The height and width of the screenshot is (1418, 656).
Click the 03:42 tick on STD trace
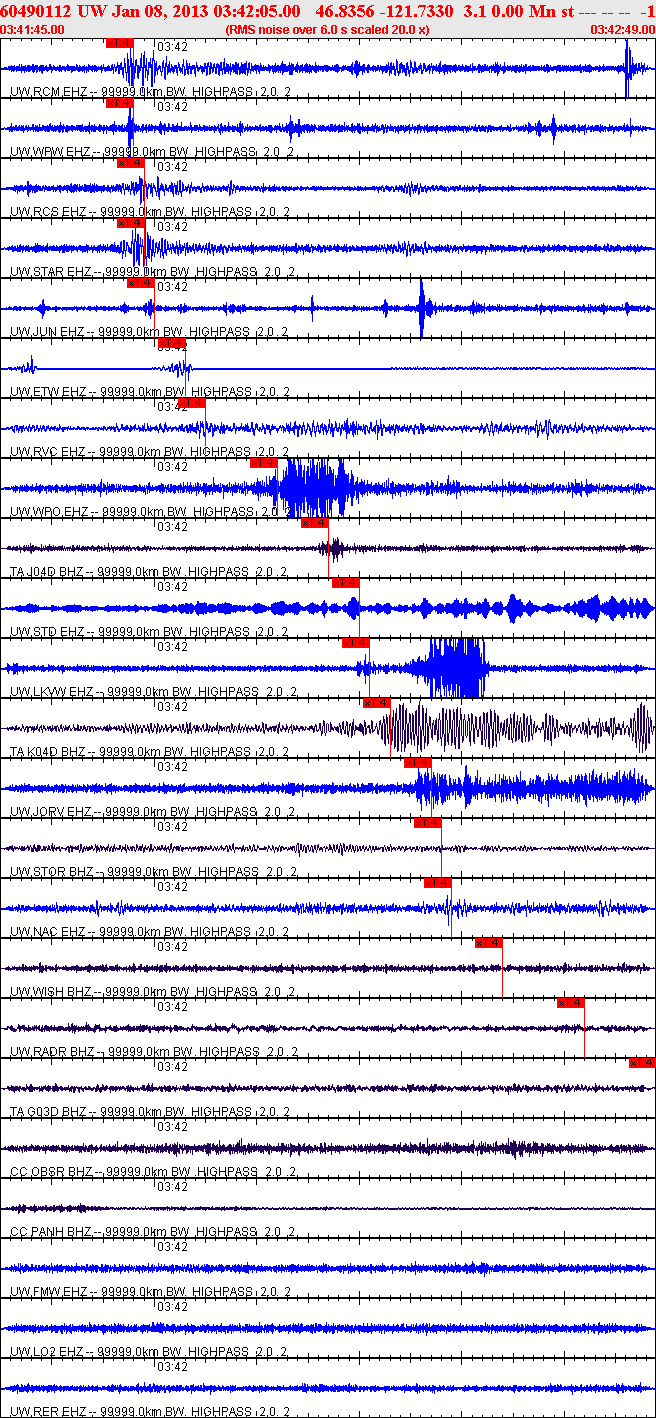click(173, 587)
